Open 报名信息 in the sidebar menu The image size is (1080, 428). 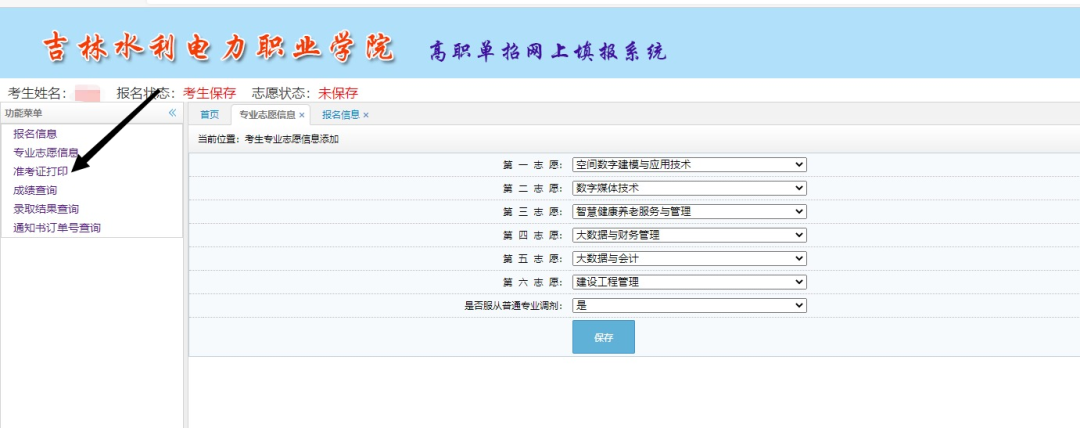[x=35, y=134]
